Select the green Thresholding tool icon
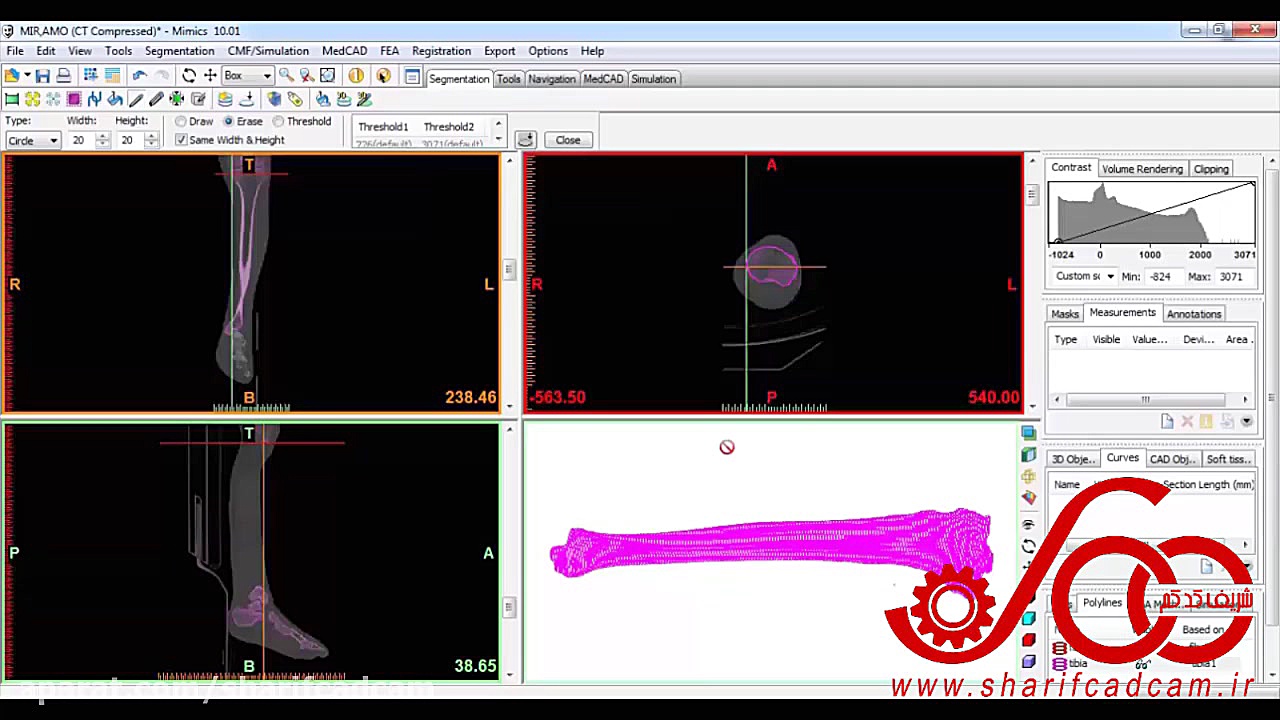 (12, 99)
